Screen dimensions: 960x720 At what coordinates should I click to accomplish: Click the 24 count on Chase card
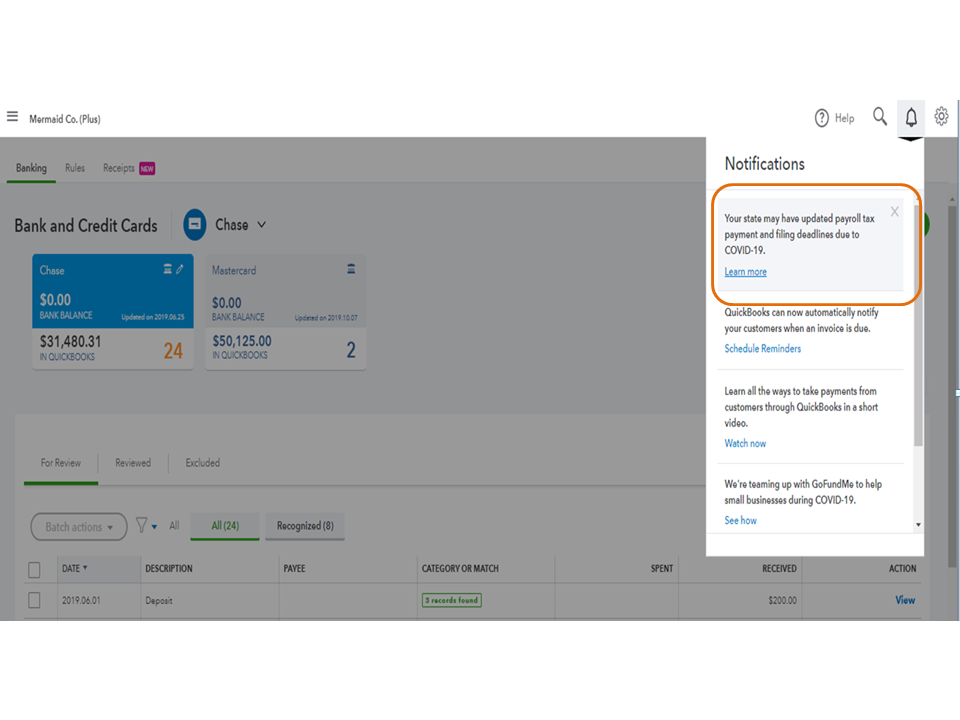point(173,351)
